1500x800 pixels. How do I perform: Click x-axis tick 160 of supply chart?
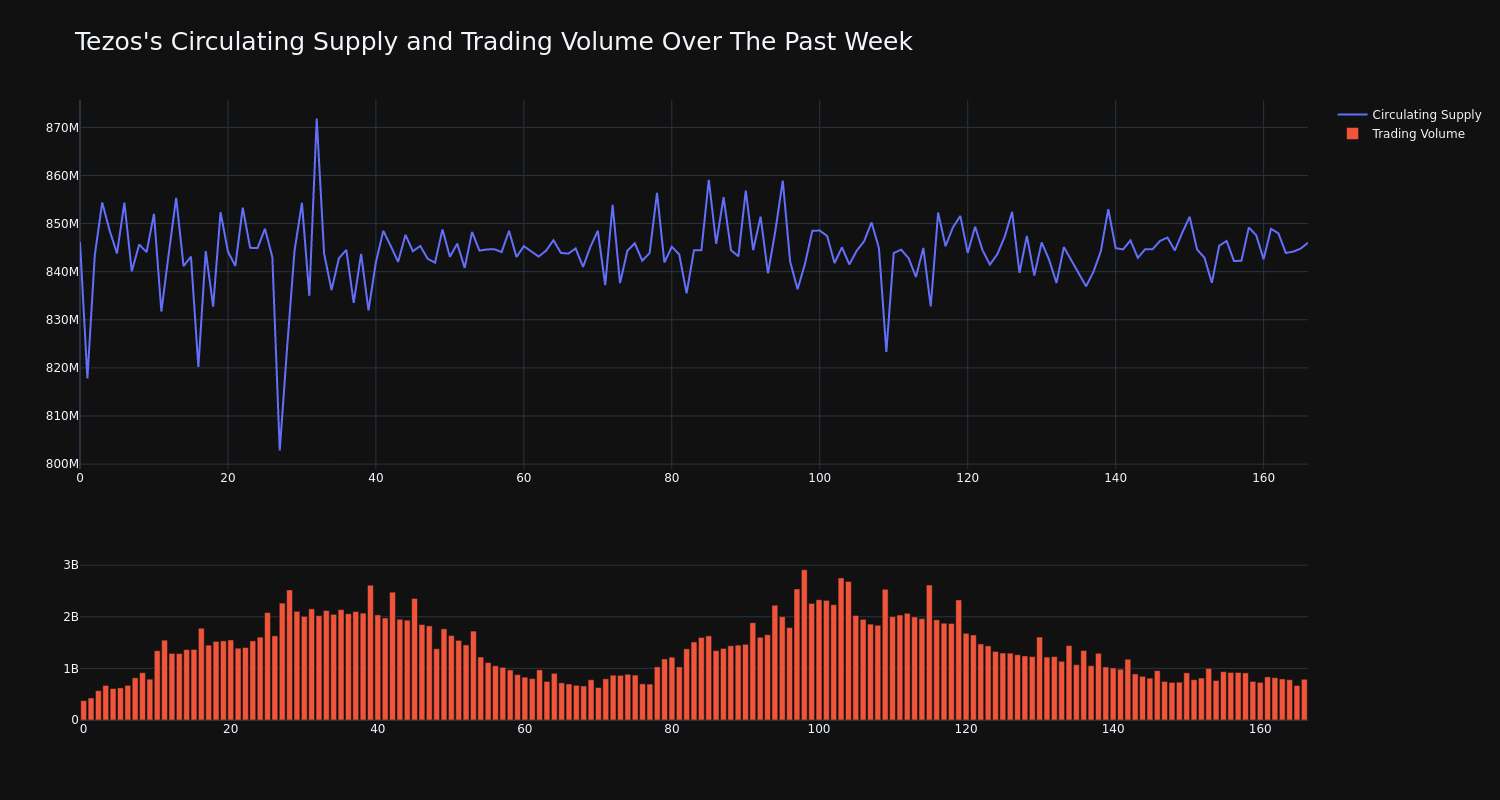coord(1263,478)
